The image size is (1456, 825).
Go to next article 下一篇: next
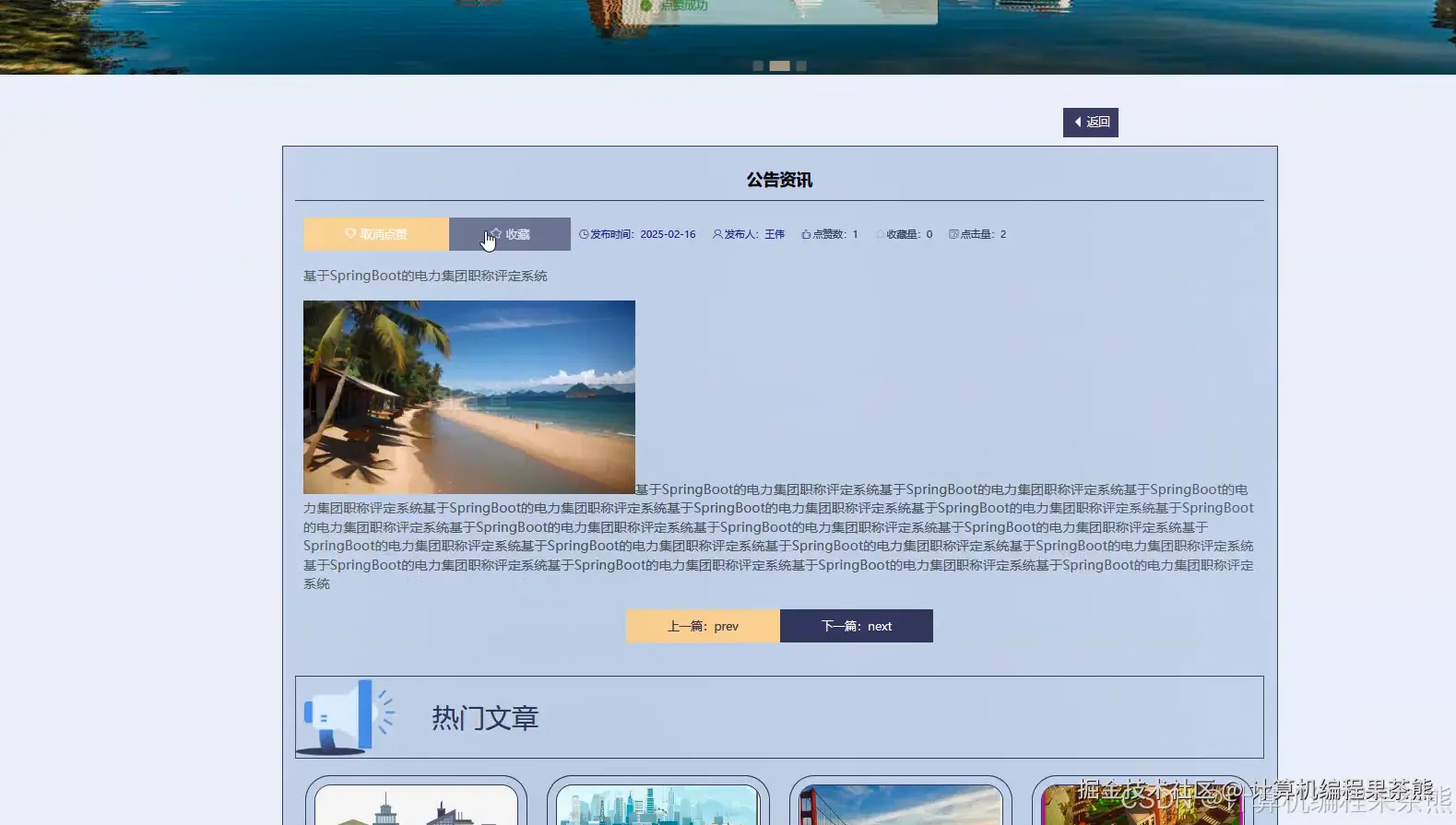click(x=857, y=626)
